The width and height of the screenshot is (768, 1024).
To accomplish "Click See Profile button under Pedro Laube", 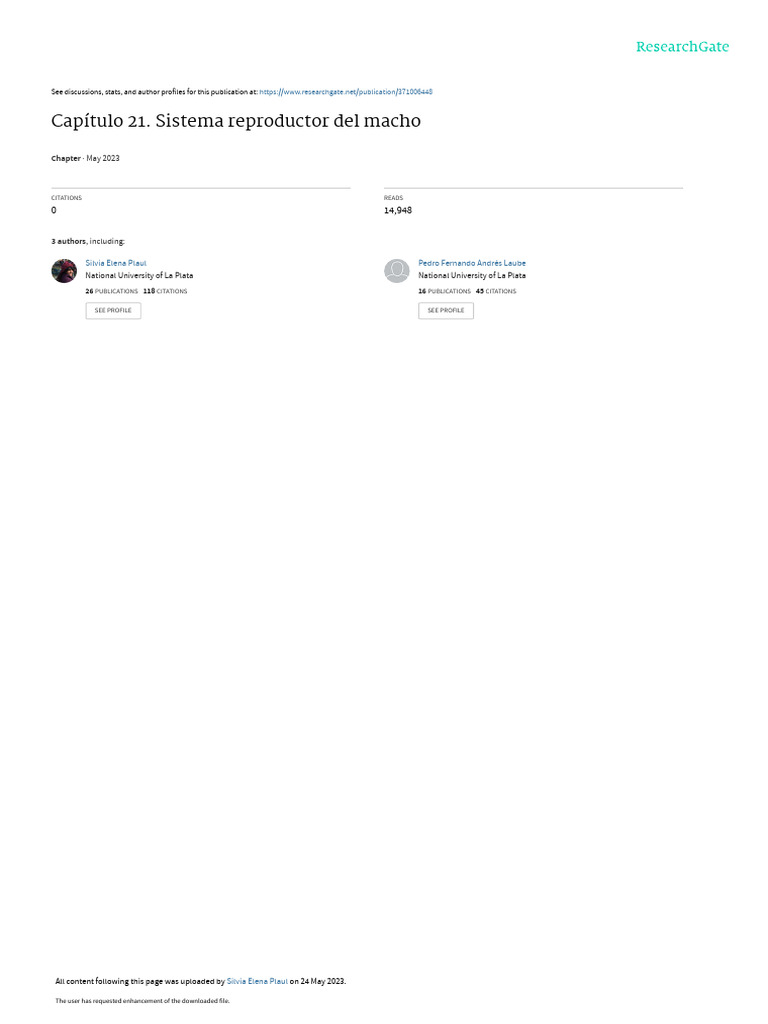I will (446, 310).
